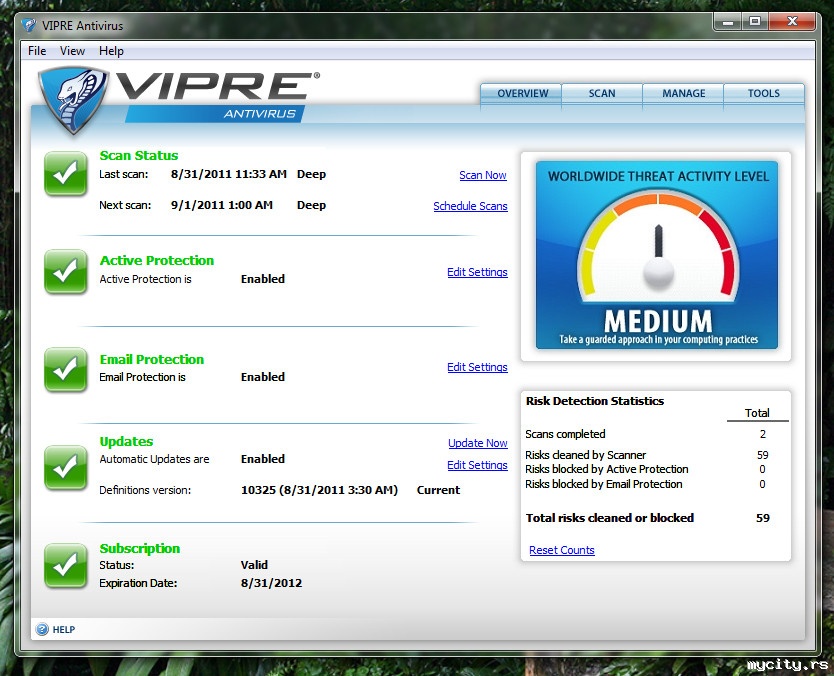The image size is (834, 676).
Task: Click expiration date 8/31/2012
Action: 271,583
